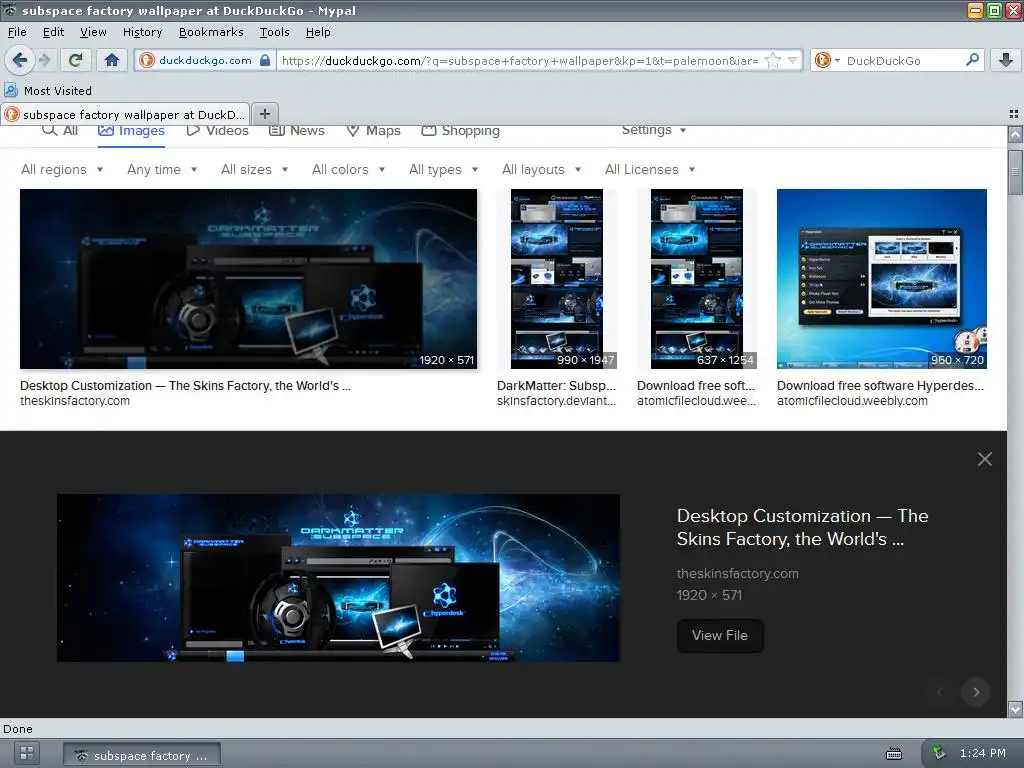The height and width of the screenshot is (768, 1024).
Task: Reload the current page
Action: (x=76, y=60)
